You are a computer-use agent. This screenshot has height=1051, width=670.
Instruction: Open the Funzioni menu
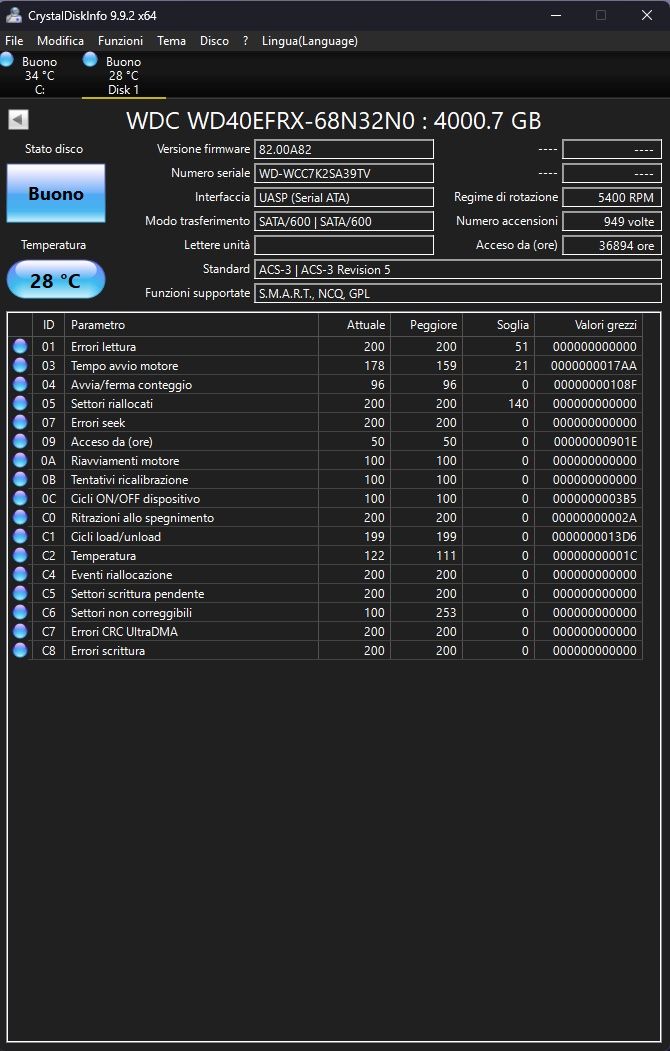coord(121,41)
